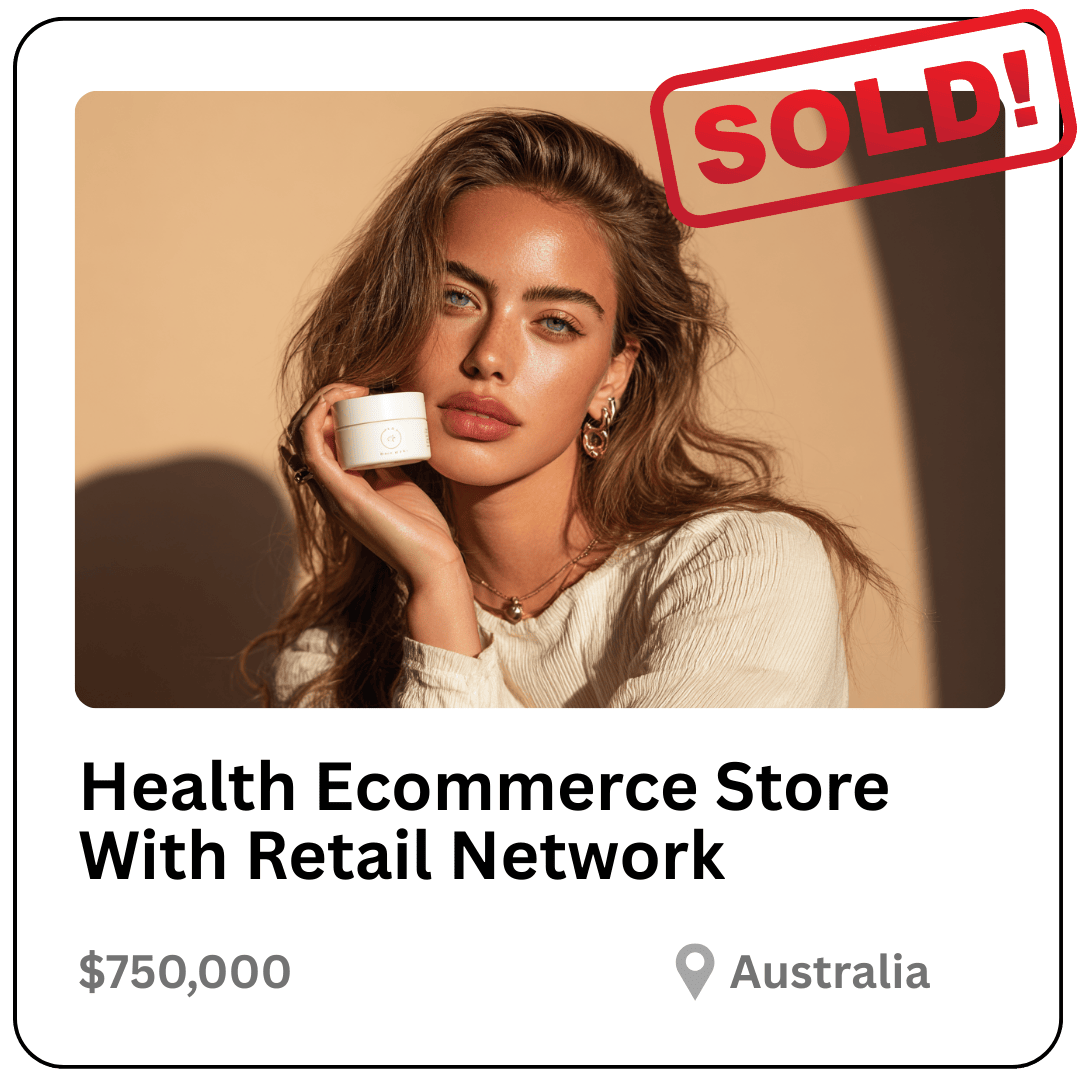
Task: Click the logo printed on the jar
Action: coord(391,437)
